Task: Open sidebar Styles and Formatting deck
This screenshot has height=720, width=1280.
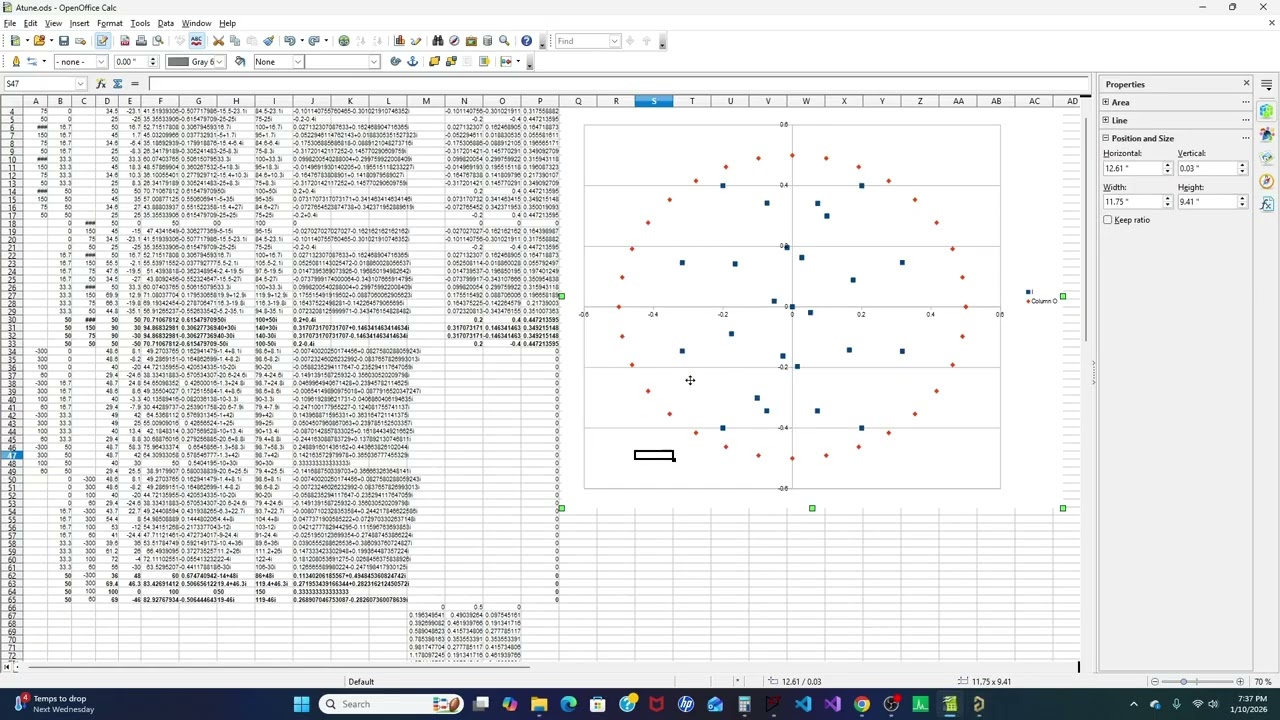Action: point(1267,134)
